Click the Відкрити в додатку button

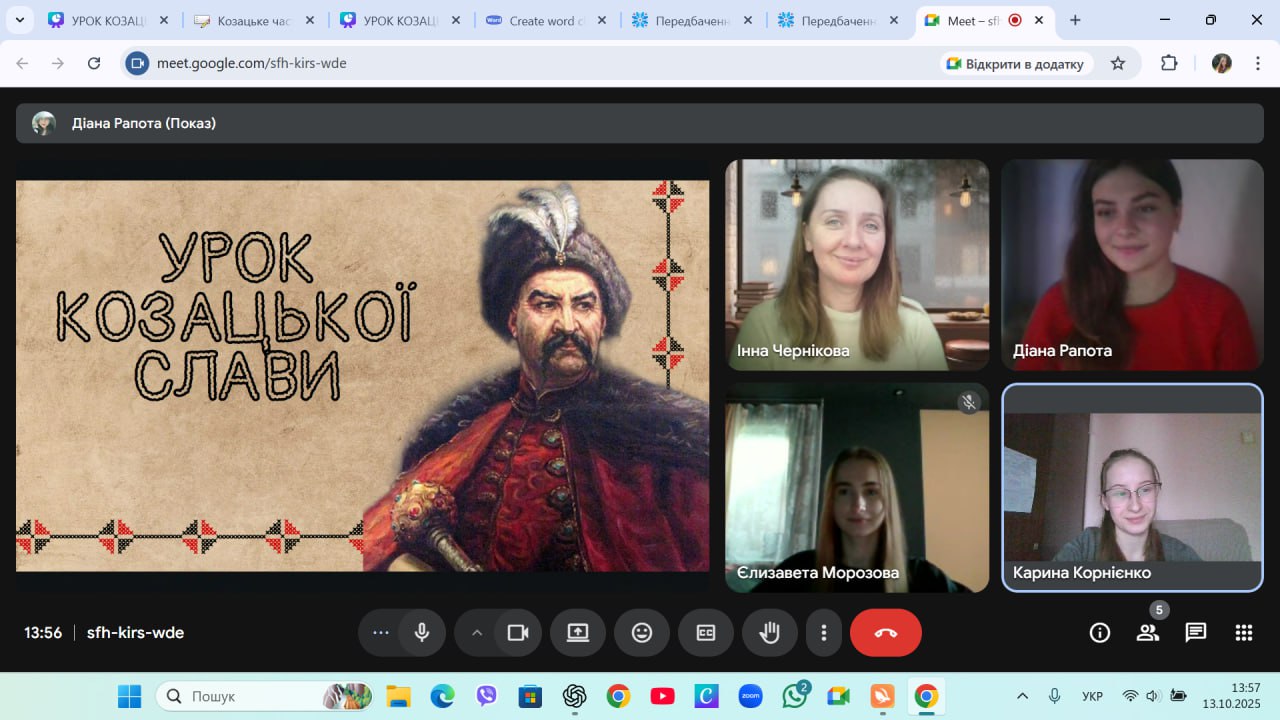[x=1015, y=63]
